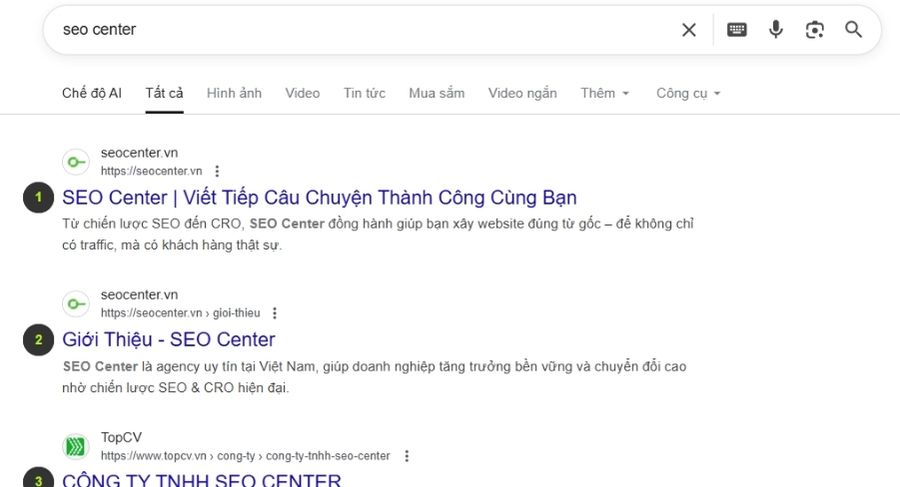Select the Tất cả tab
Image resolution: width=900 pixels, height=487 pixels.
164,93
